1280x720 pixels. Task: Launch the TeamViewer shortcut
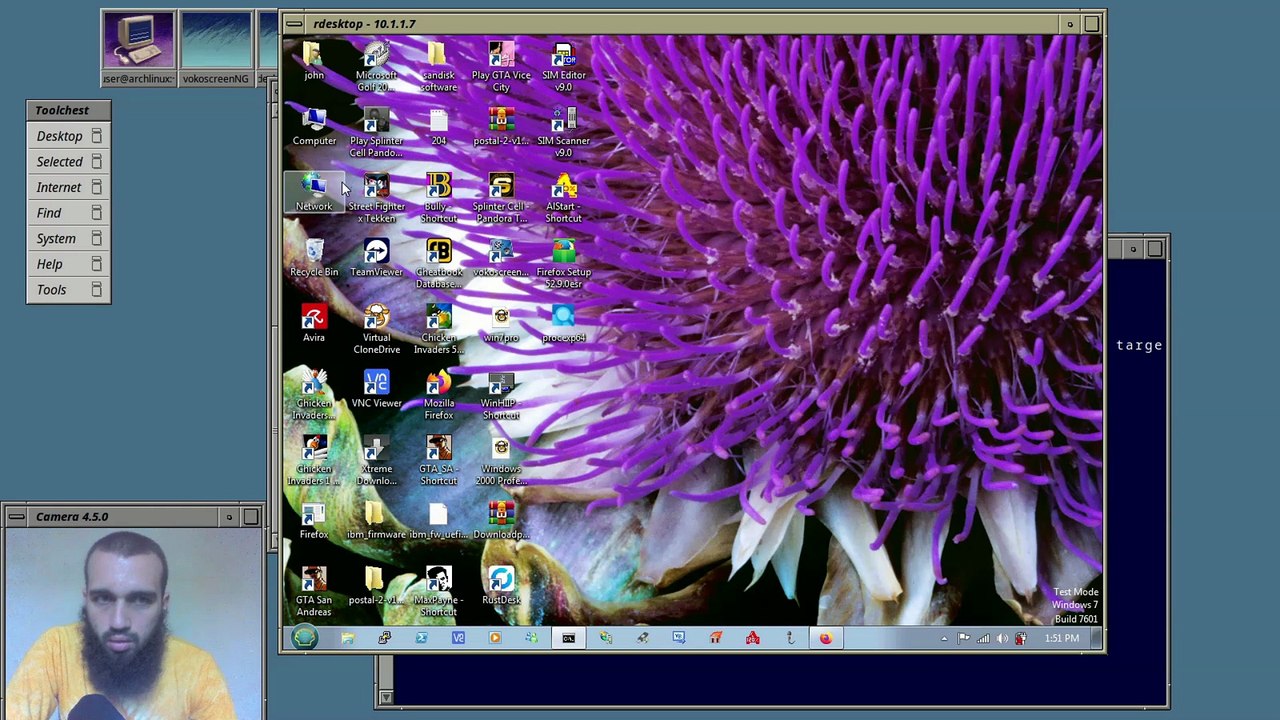[376, 258]
